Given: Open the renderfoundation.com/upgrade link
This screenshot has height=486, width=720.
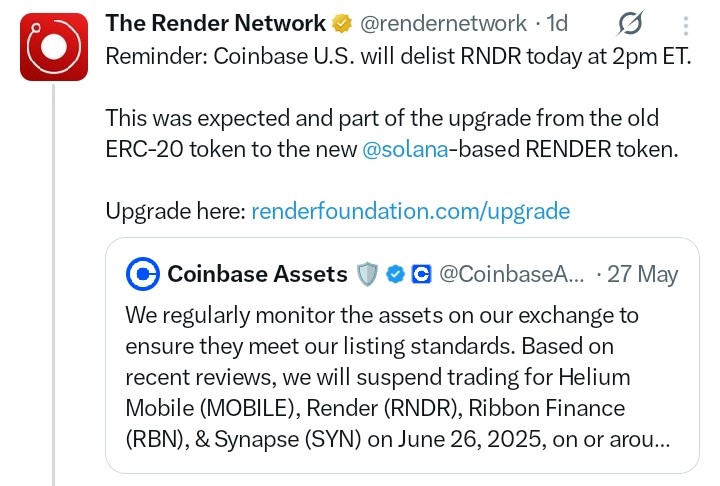Looking at the screenshot, I should pos(411,211).
